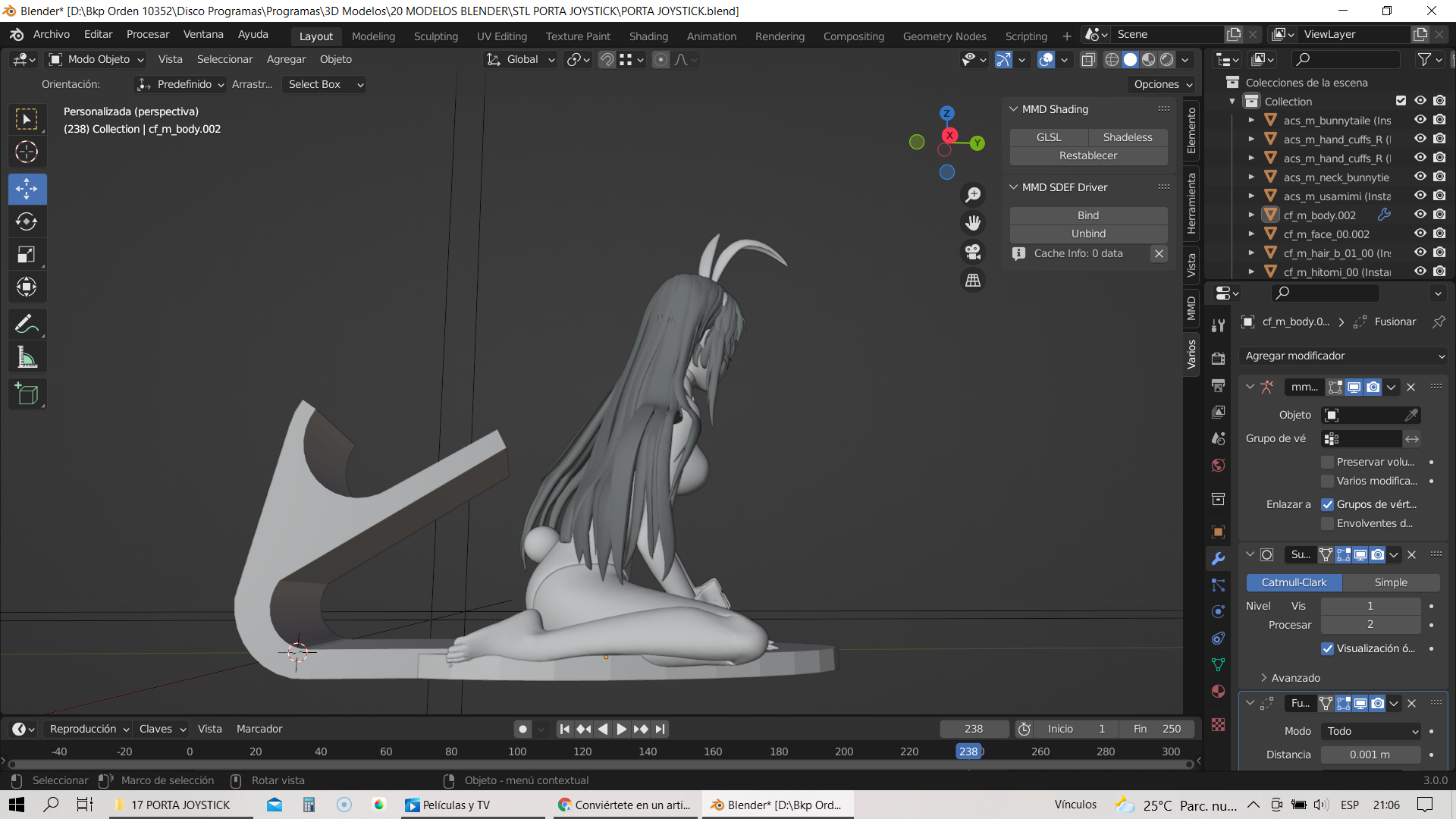Image resolution: width=1456 pixels, height=819 pixels.
Task: Open the Windows Start menu
Action: (17, 805)
